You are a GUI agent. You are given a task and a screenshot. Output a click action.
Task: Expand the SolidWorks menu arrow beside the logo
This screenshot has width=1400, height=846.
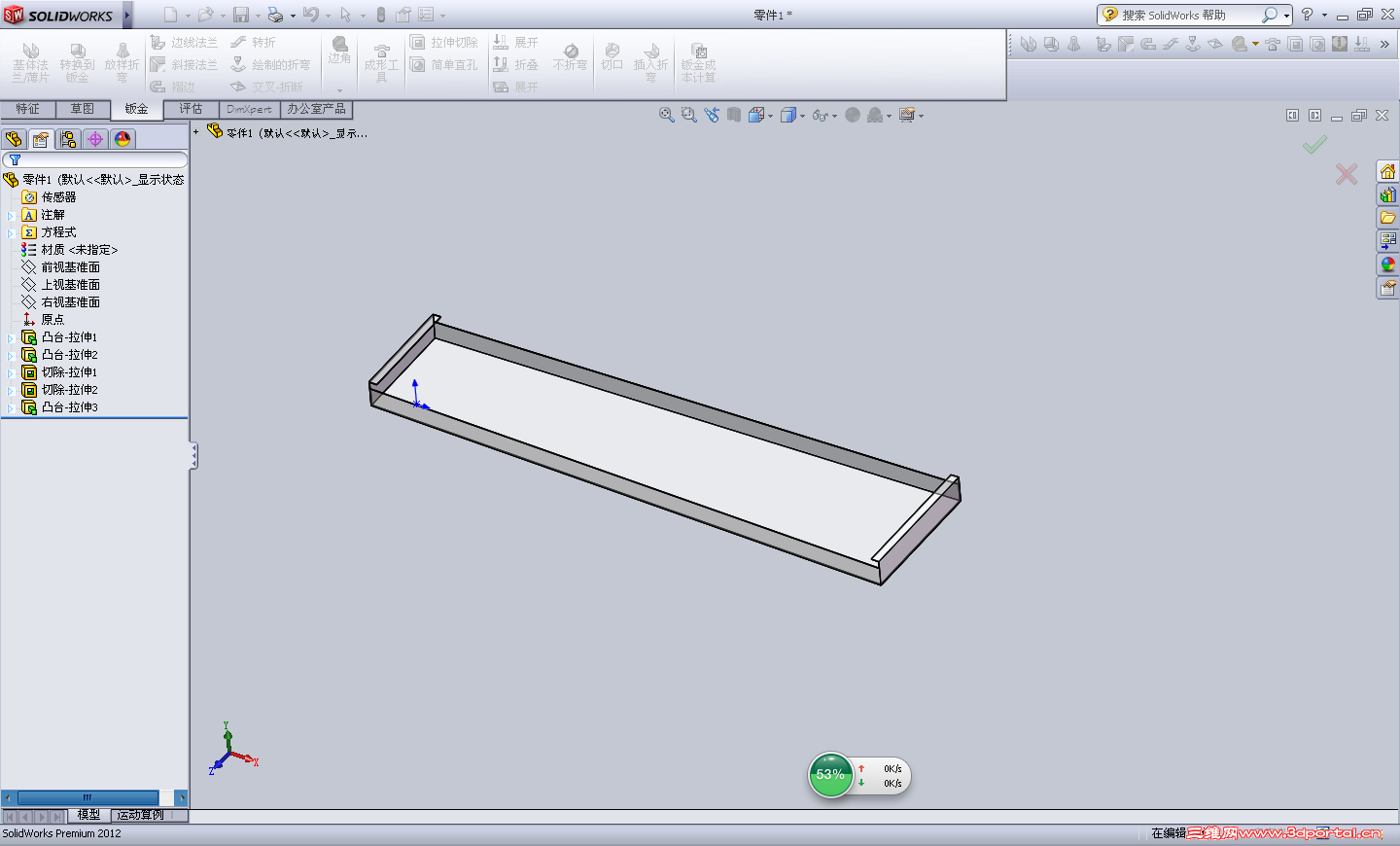126,15
